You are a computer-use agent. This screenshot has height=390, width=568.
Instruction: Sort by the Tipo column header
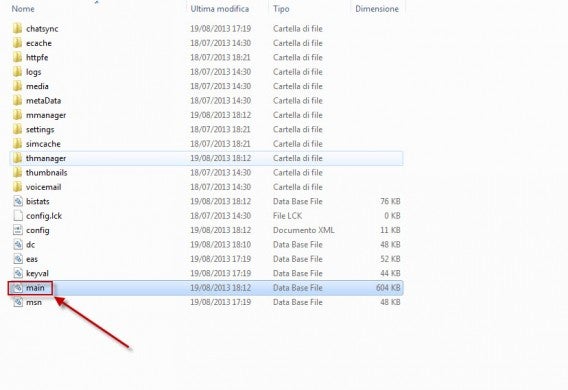point(281,9)
